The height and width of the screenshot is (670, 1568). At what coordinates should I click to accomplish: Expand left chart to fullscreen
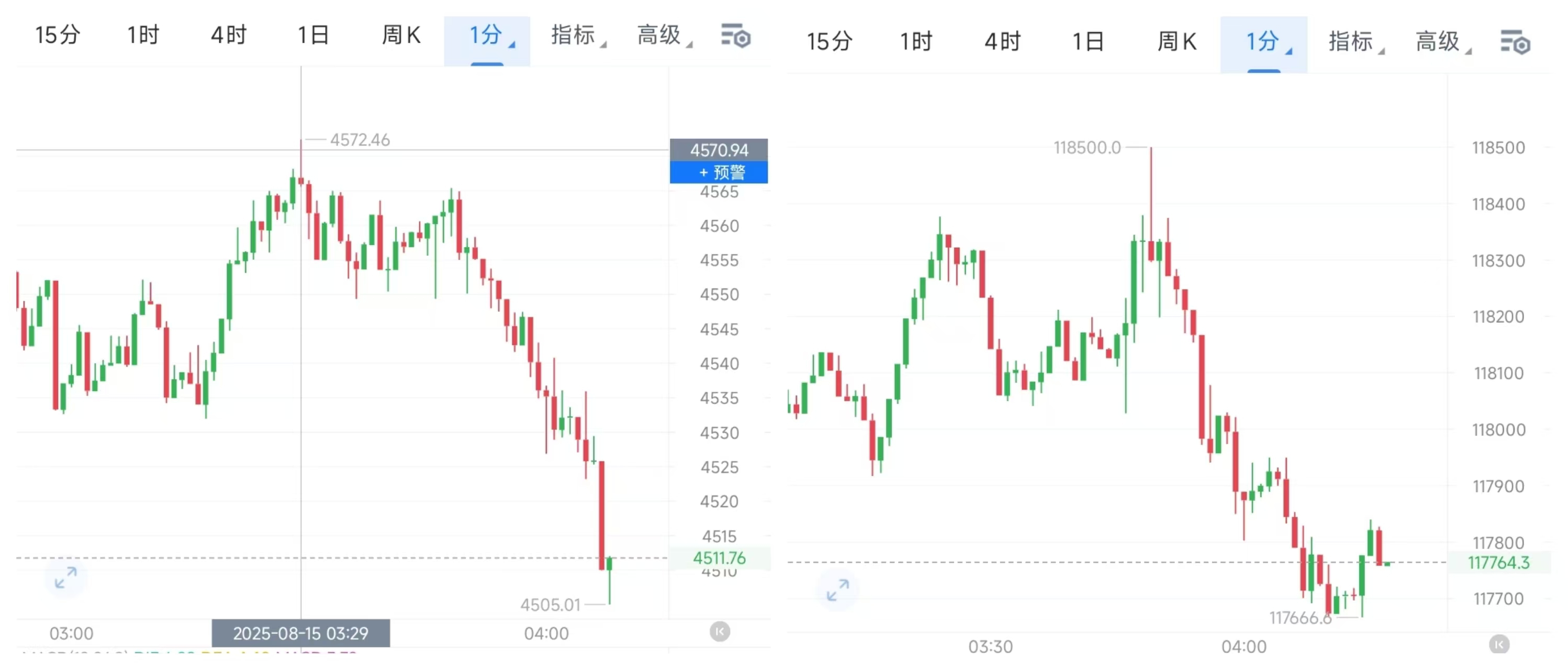coord(66,577)
